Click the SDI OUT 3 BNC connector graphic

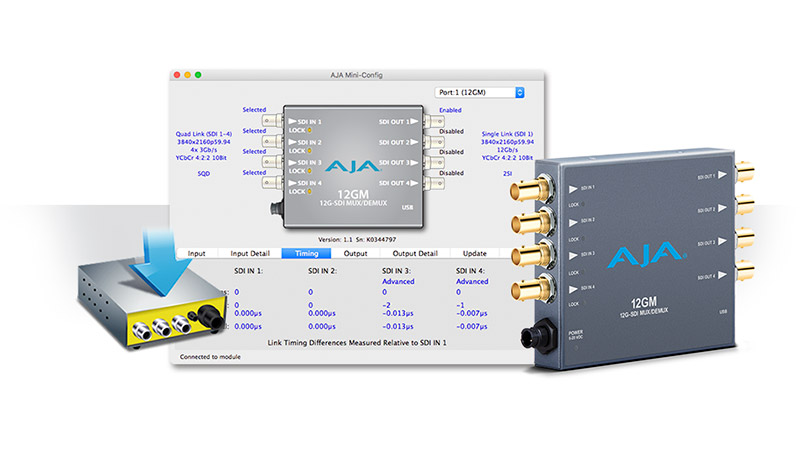434,163
